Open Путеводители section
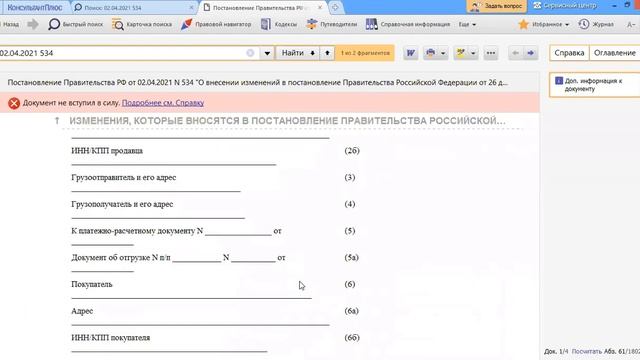The width and height of the screenshot is (640, 360). (331, 24)
